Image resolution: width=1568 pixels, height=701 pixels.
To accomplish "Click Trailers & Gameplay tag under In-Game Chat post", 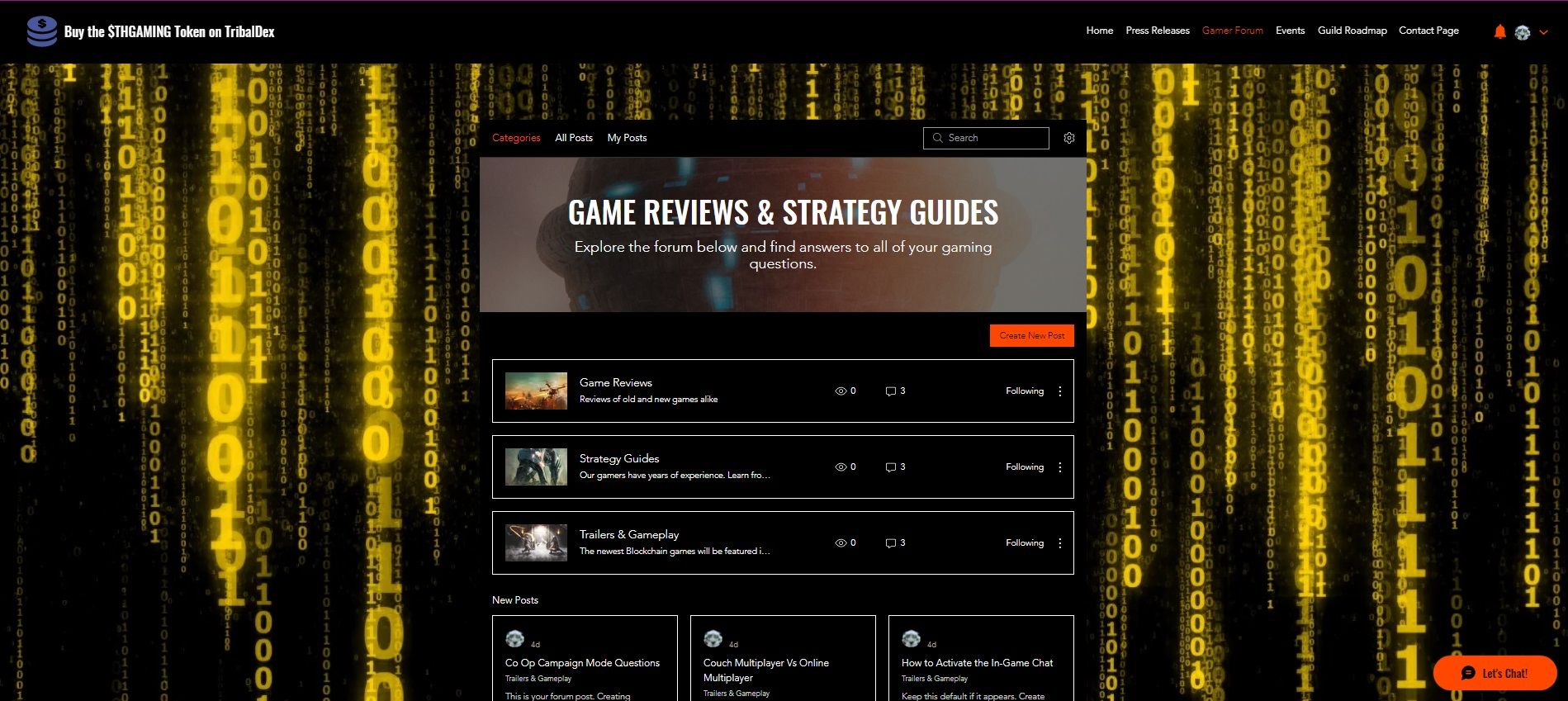I will click(x=935, y=679).
